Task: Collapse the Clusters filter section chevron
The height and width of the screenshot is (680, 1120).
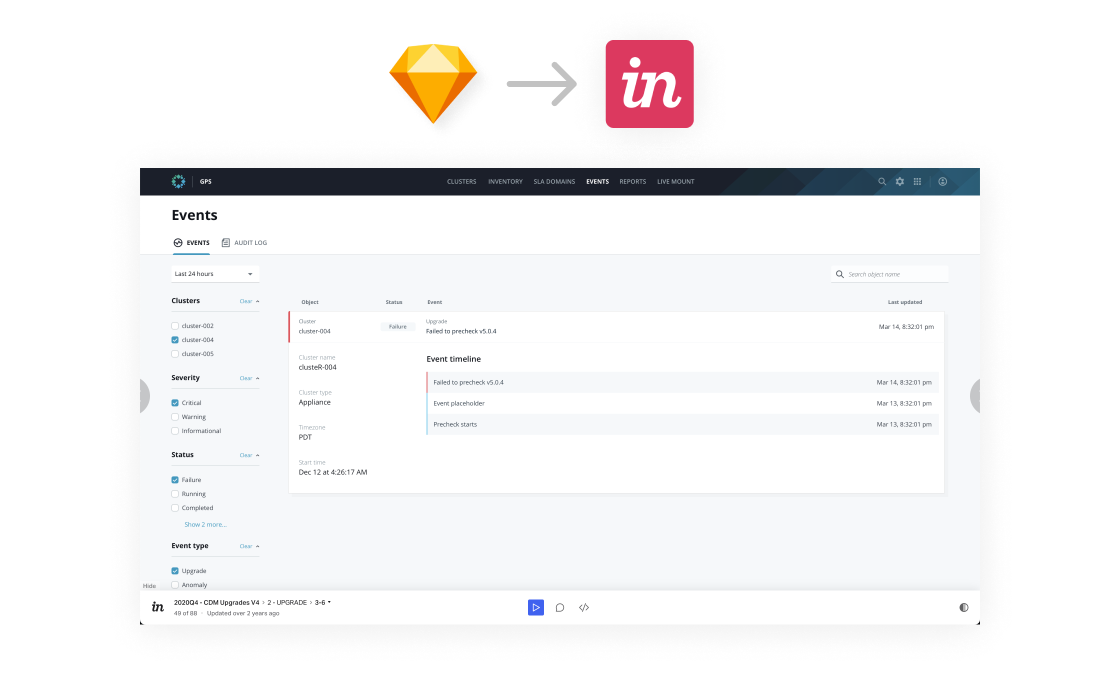Action: point(258,301)
